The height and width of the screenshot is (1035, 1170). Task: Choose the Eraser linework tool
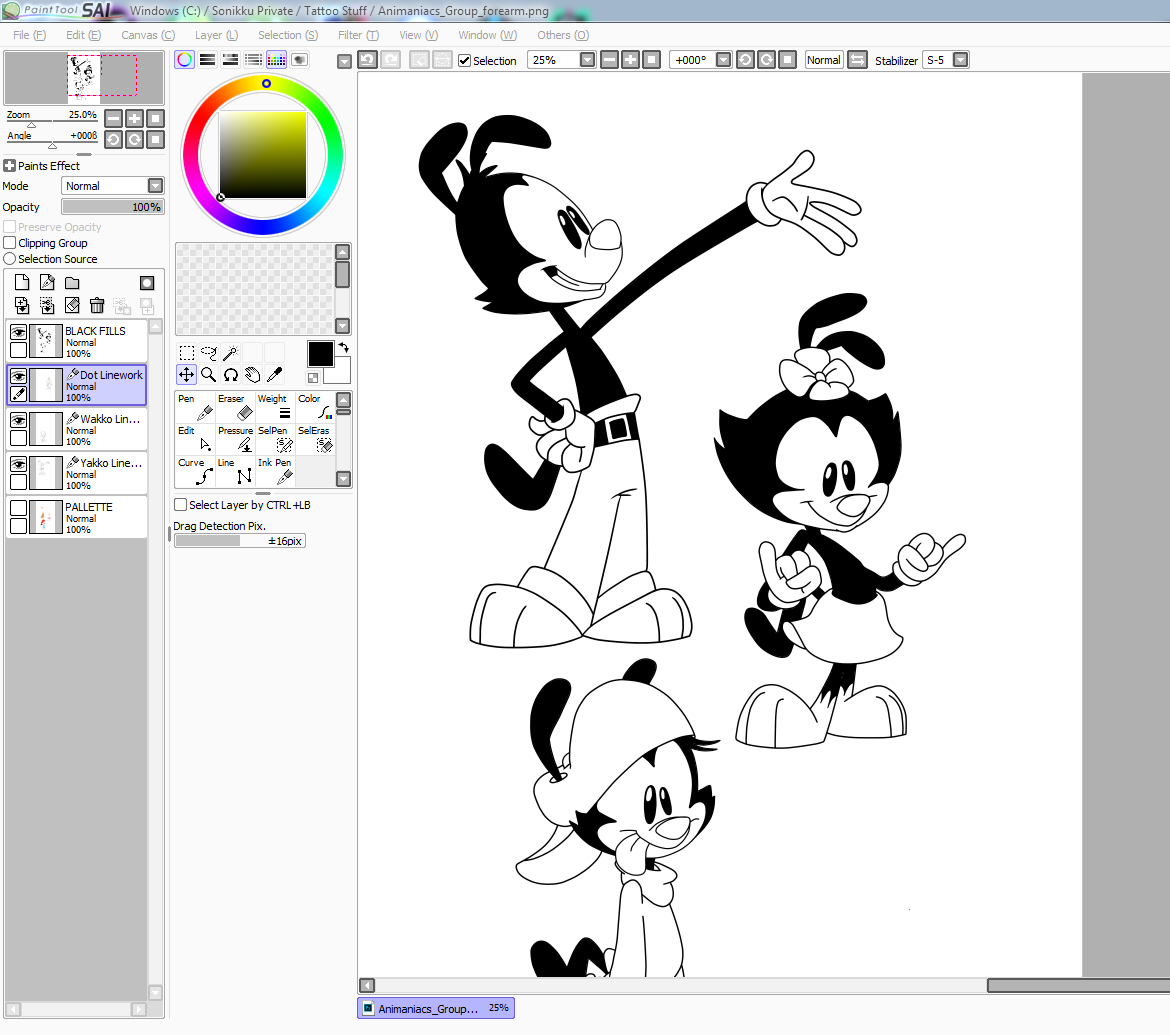[235, 407]
